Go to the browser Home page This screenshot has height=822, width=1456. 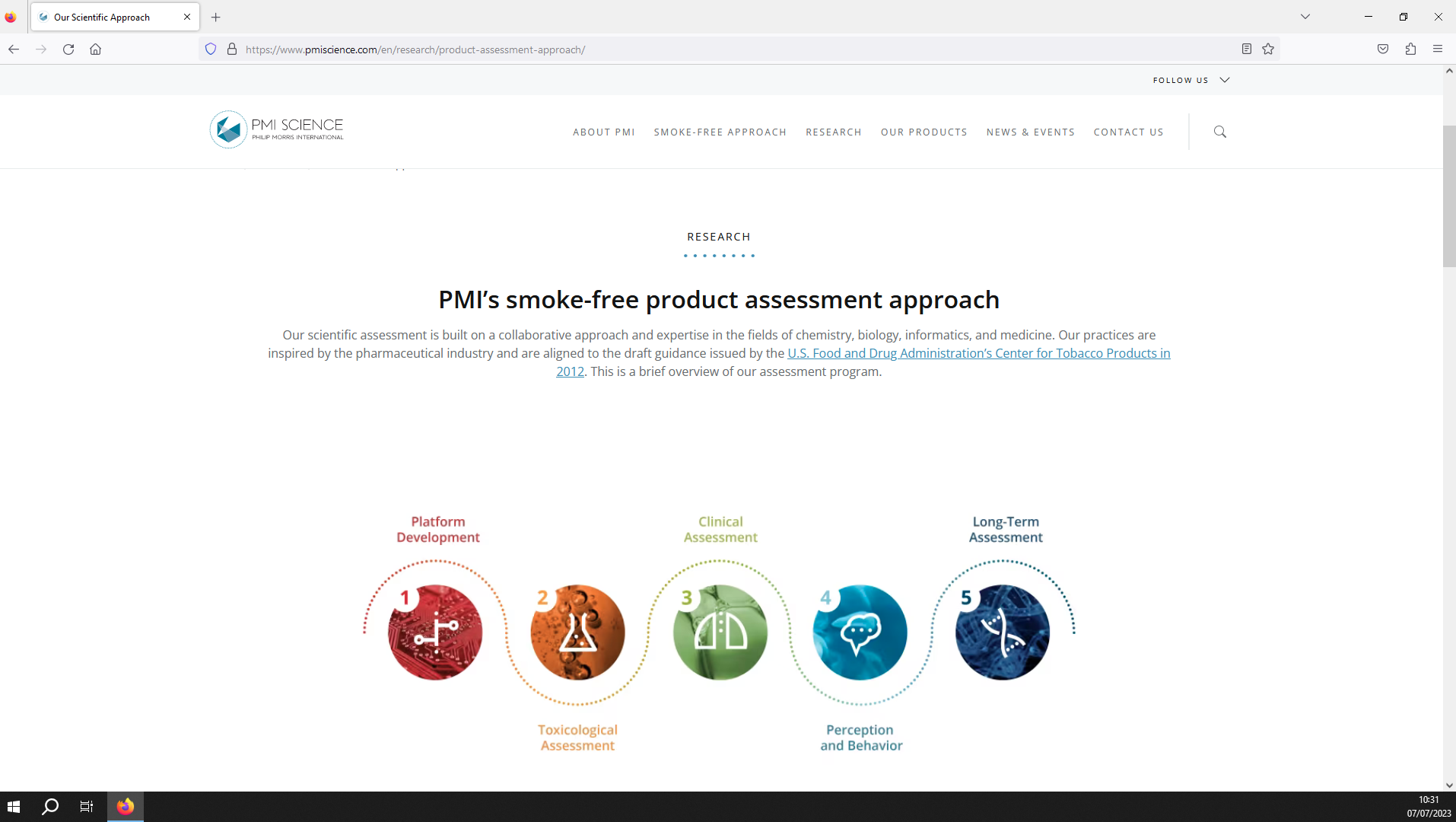tap(95, 49)
